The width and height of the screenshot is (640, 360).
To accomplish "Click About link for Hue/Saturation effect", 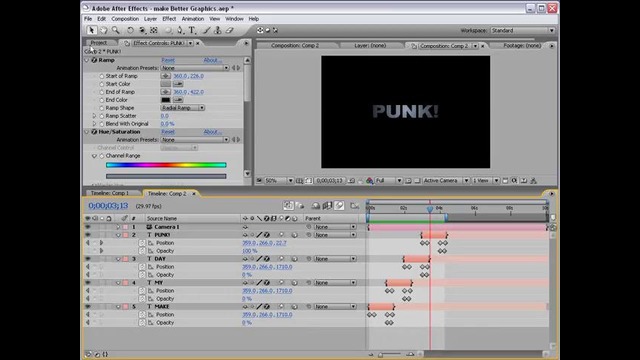I will (x=213, y=132).
